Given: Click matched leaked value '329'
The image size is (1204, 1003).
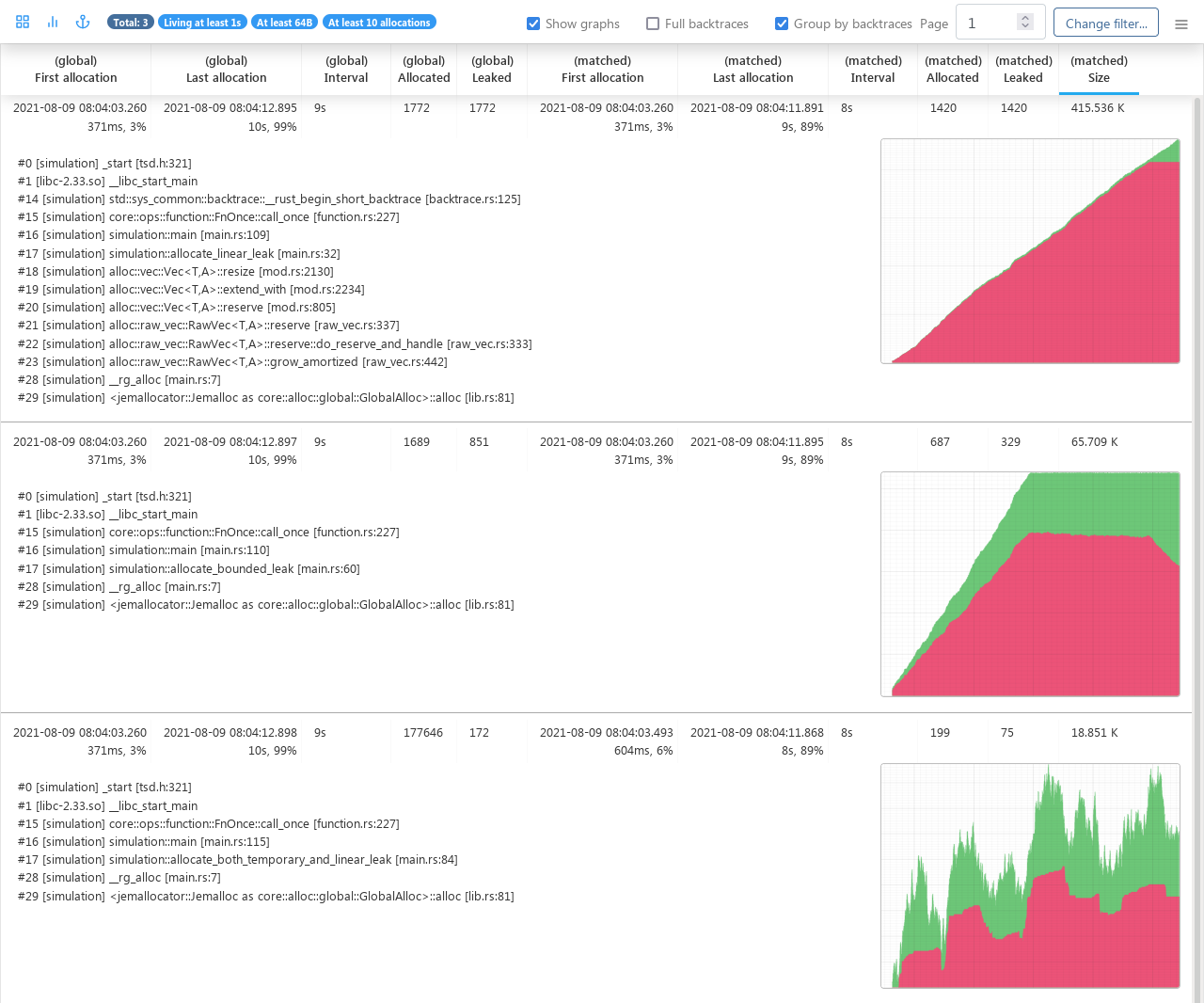Looking at the screenshot, I should 1010,441.
